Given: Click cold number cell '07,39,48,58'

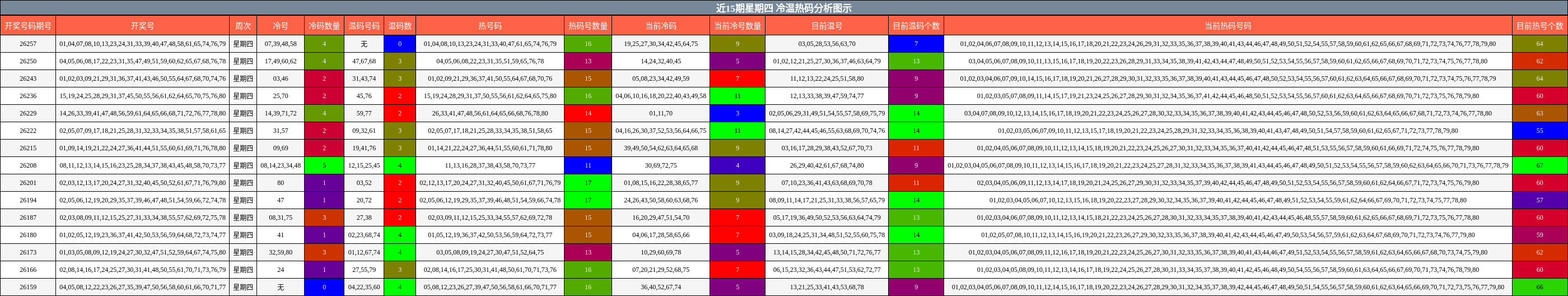Looking at the screenshot, I should 281,44.
